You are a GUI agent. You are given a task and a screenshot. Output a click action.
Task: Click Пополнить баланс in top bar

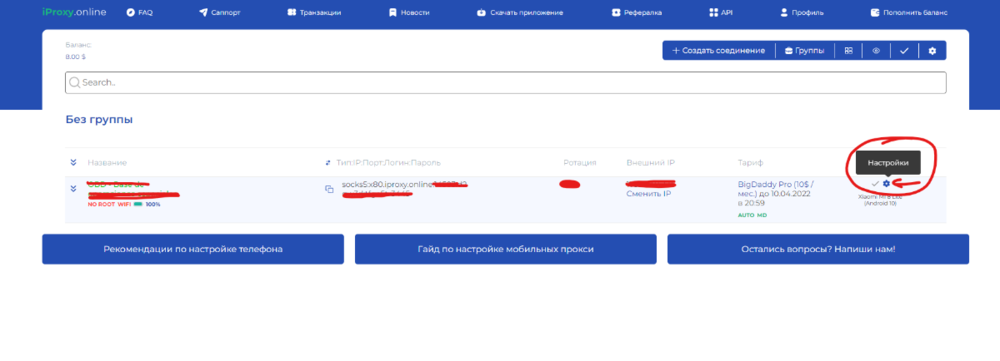(909, 12)
